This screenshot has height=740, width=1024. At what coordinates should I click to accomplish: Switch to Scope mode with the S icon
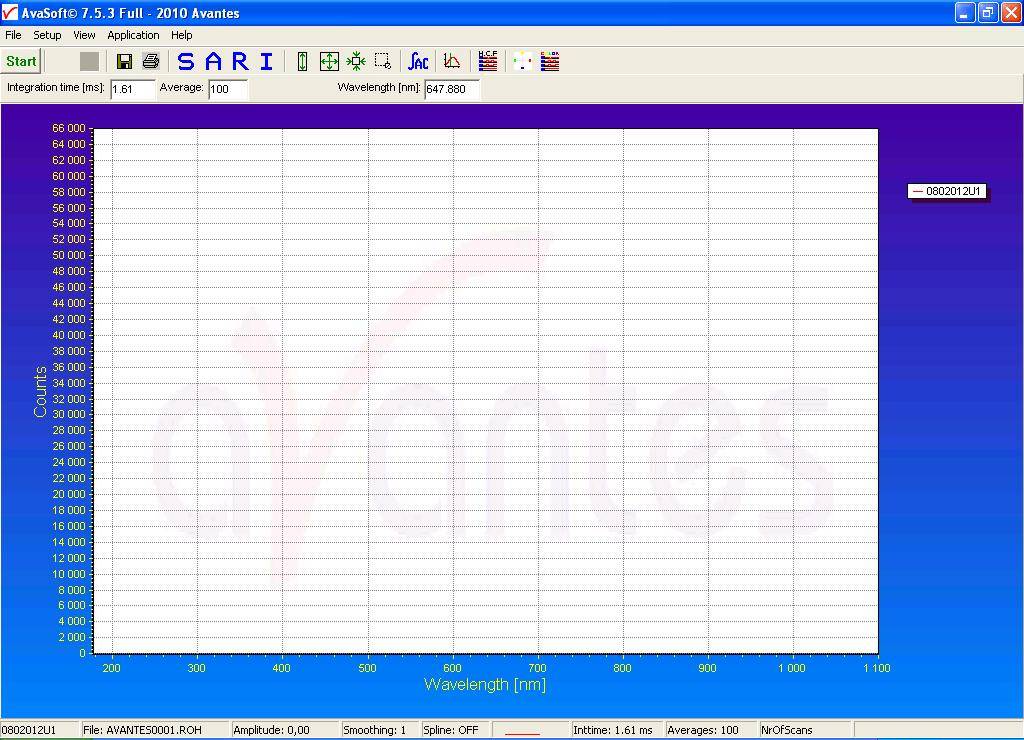click(185, 61)
